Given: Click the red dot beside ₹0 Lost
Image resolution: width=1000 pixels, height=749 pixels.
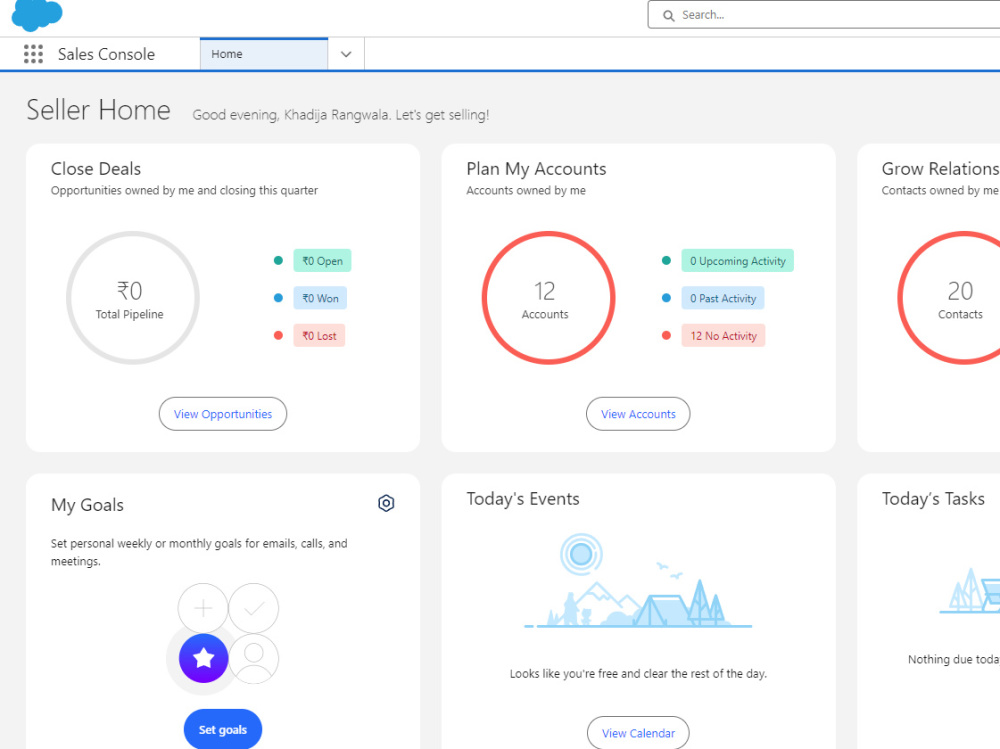Looking at the screenshot, I should (278, 336).
